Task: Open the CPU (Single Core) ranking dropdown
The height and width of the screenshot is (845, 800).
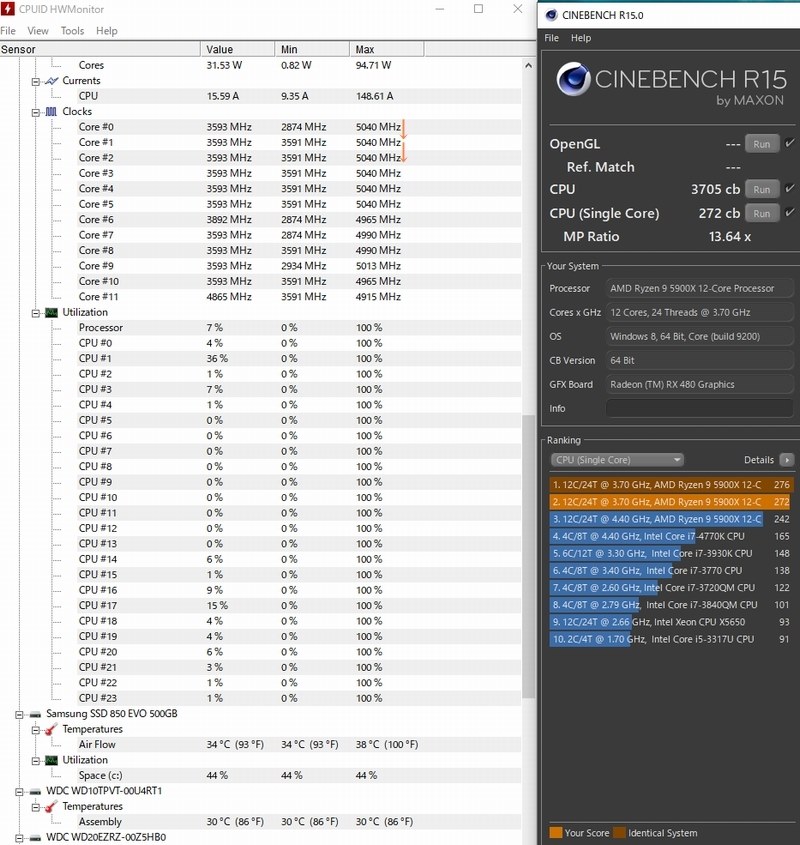Action: pyautogui.click(x=617, y=460)
